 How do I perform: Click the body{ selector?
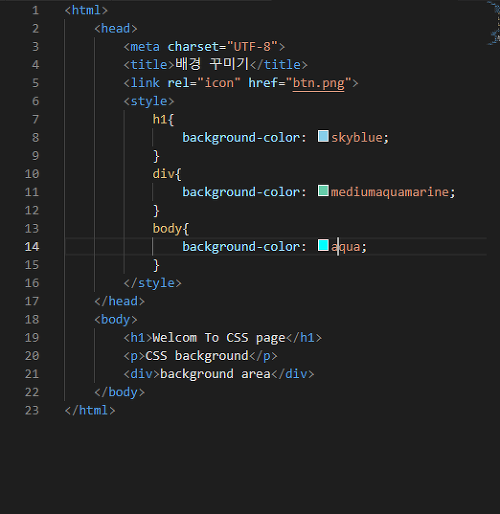tap(171, 229)
